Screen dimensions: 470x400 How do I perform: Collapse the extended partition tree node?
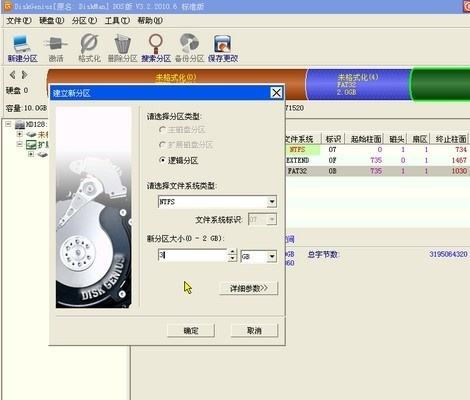(20, 144)
